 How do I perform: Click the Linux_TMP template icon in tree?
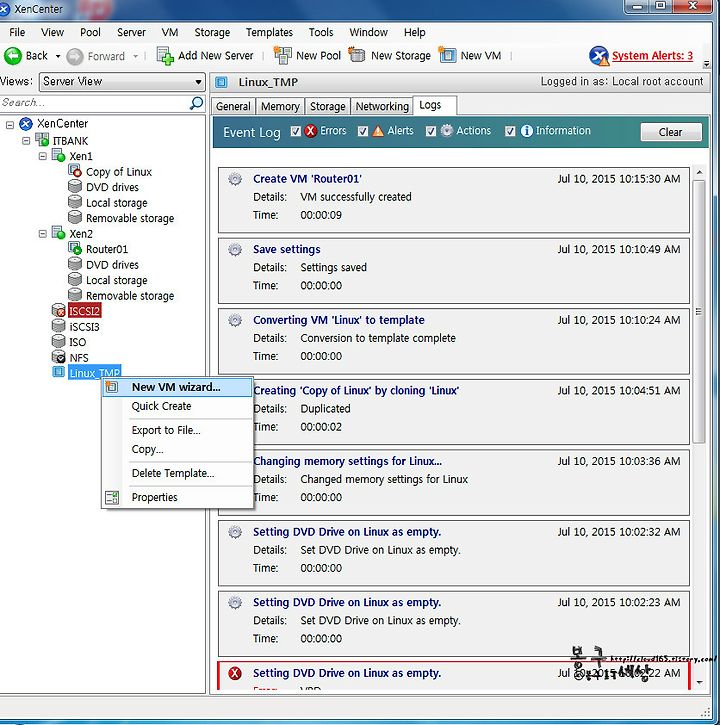coord(58,372)
